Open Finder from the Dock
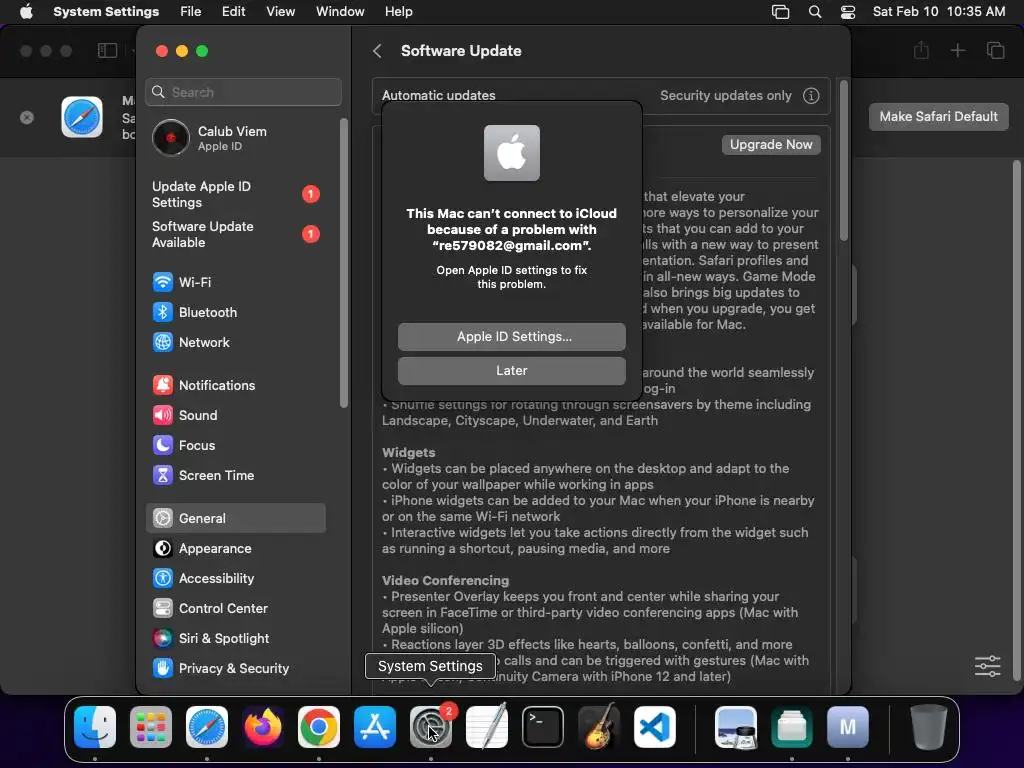The height and width of the screenshot is (768, 1024). click(x=95, y=727)
